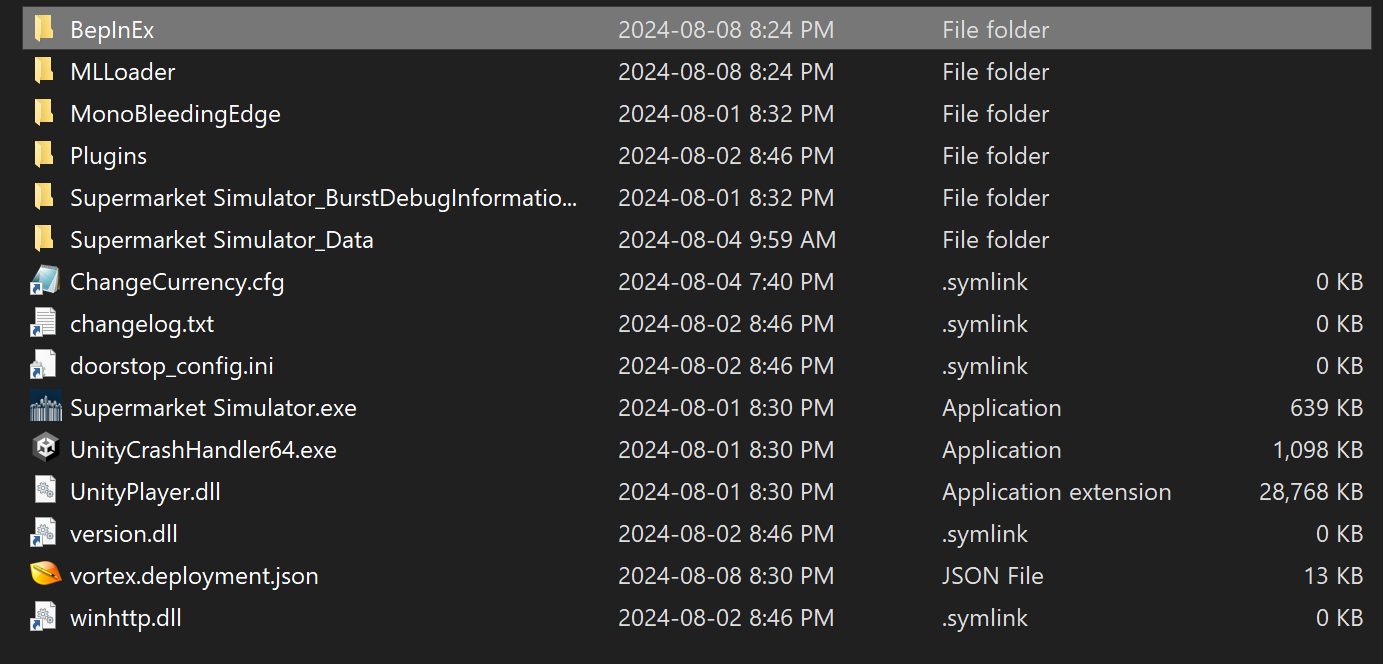Image resolution: width=1383 pixels, height=664 pixels.
Task: Click the BepInEx modified date
Action: tap(726, 30)
